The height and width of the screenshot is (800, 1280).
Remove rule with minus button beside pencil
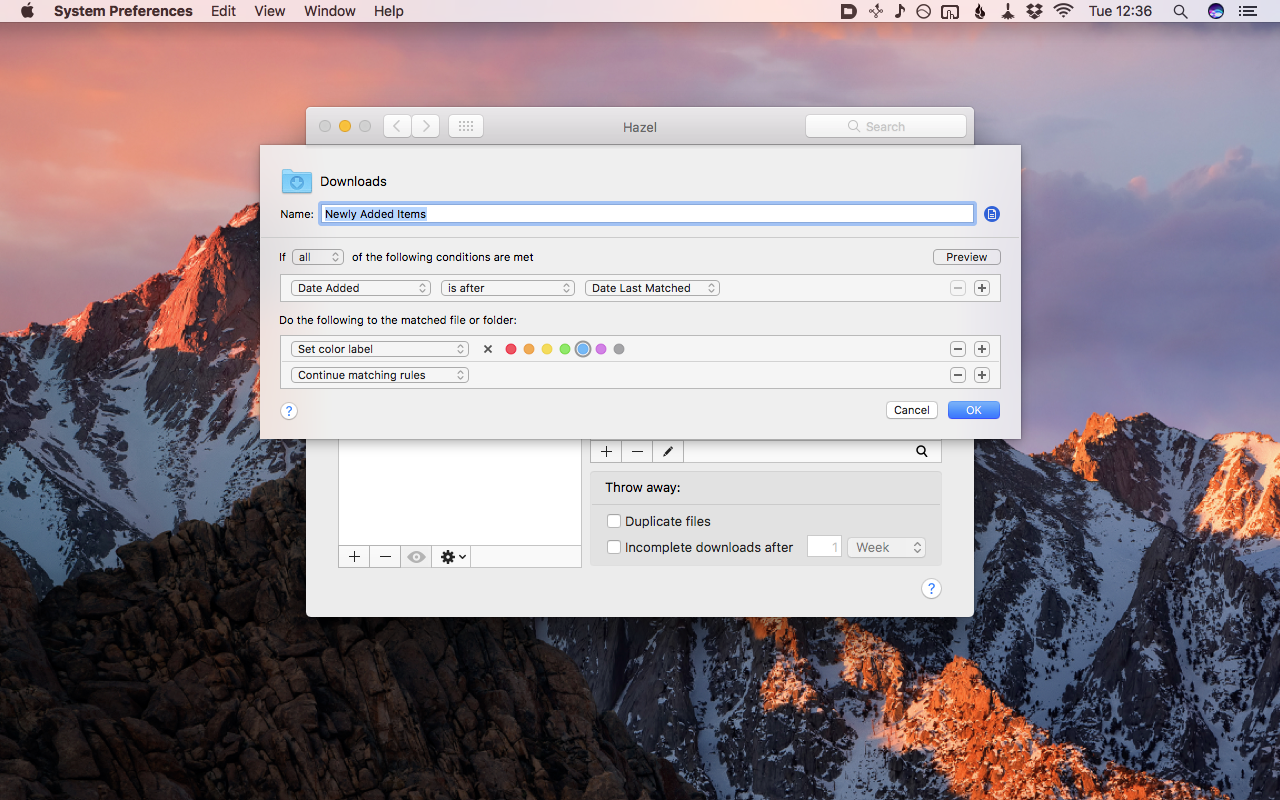pyautogui.click(x=637, y=452)
